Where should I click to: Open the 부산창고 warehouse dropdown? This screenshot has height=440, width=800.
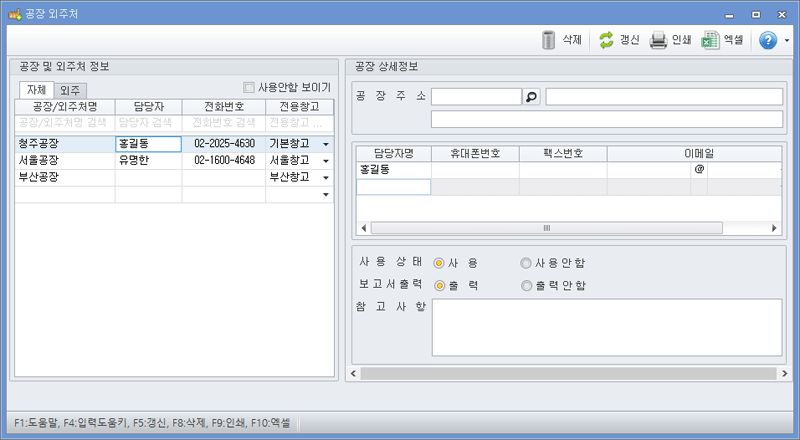pyautogui.click(x=325, y=178)
